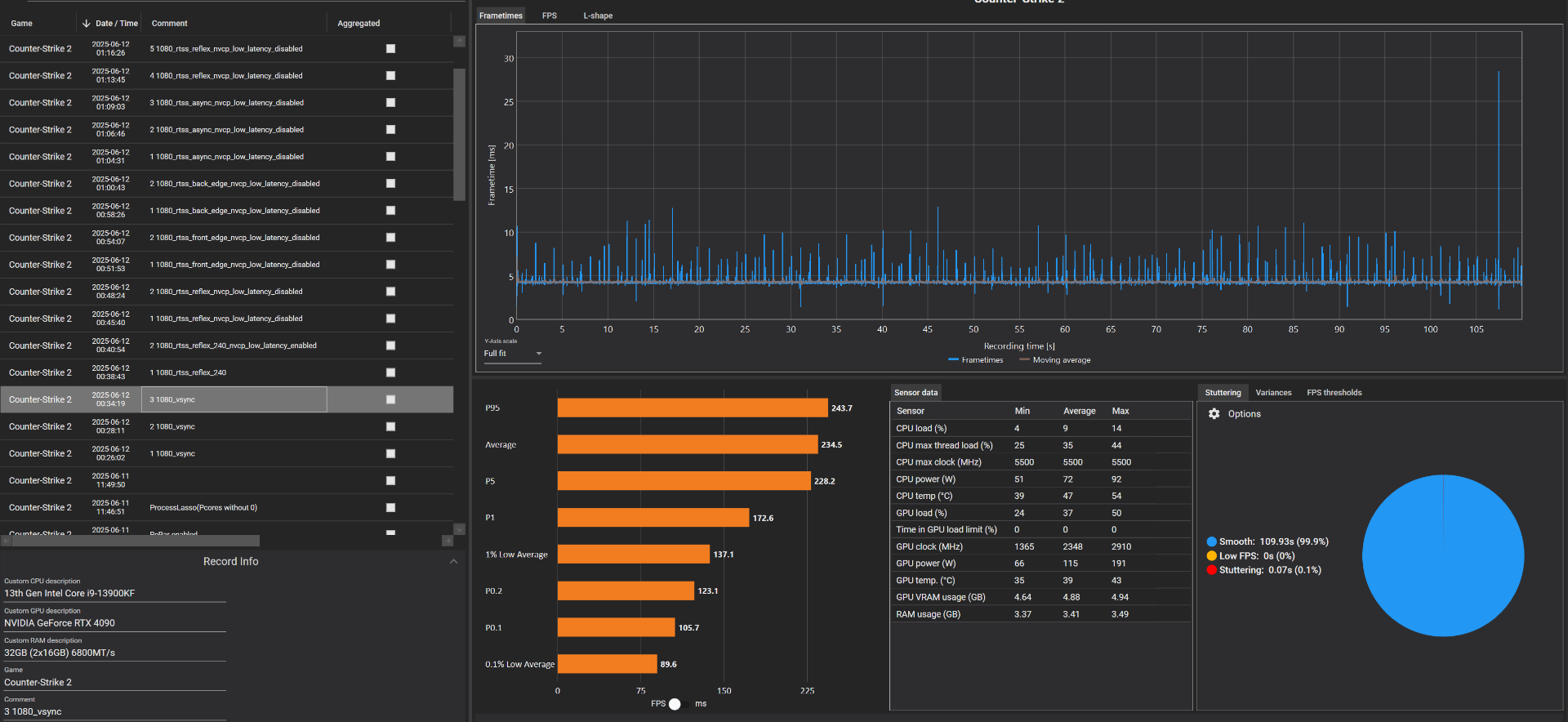The width and height of the screenshot is (1568, 722).
Task: Switch to the FPS tab
Action: pyautogui.click(x=550, y=16)
